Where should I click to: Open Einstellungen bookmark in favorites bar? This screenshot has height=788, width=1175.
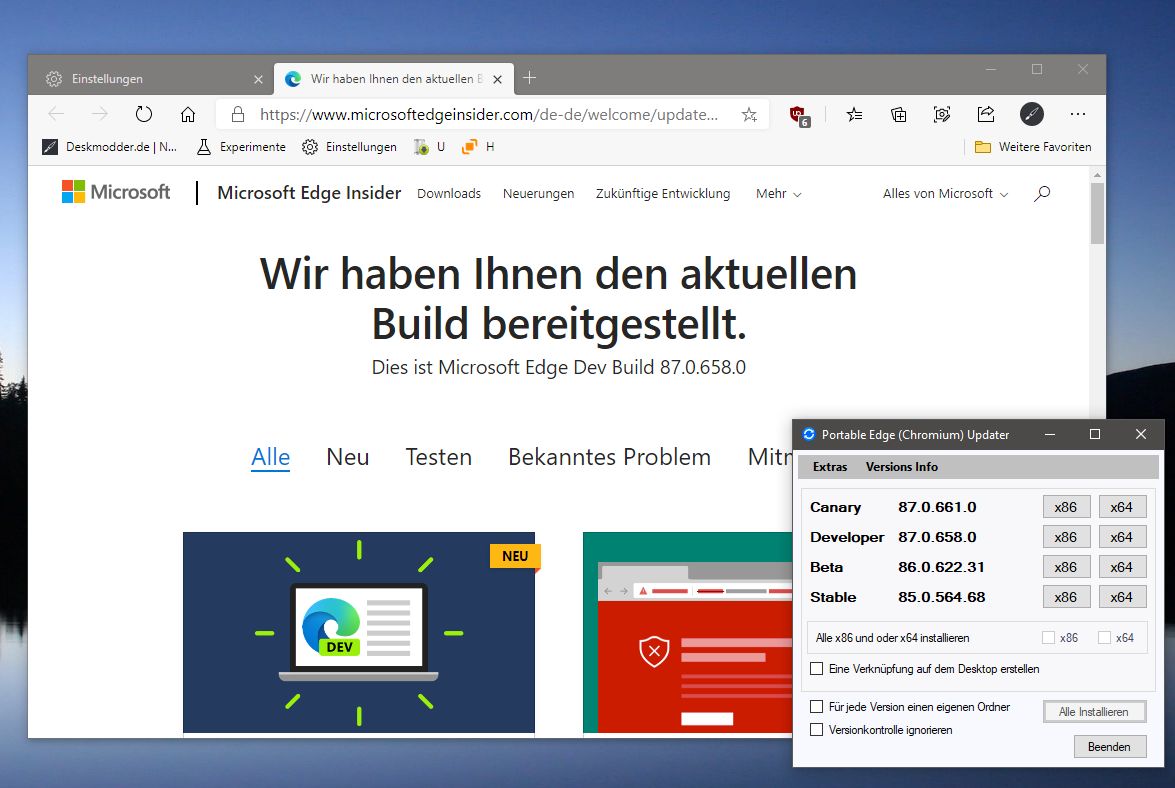pyautogui.click(x=349, y=147)
